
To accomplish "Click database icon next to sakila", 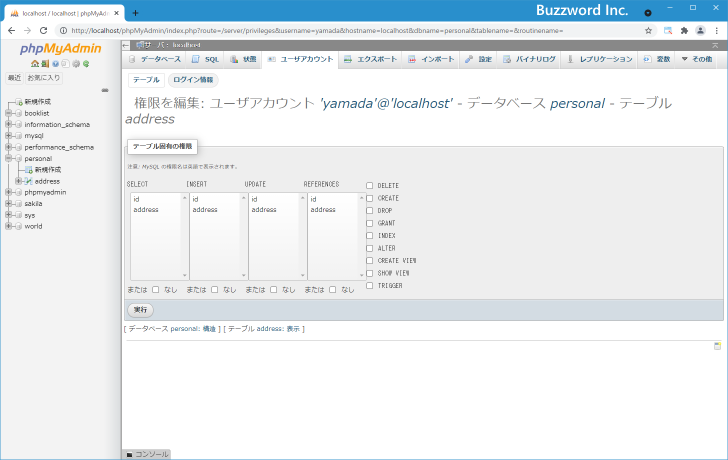I will (19, 203).
